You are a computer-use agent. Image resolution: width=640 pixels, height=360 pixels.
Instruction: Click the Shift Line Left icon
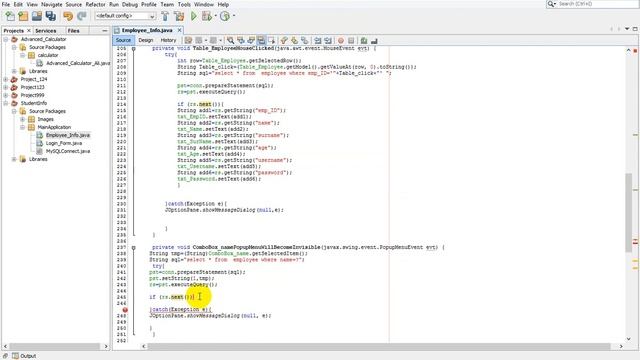[x=318, y=40]
